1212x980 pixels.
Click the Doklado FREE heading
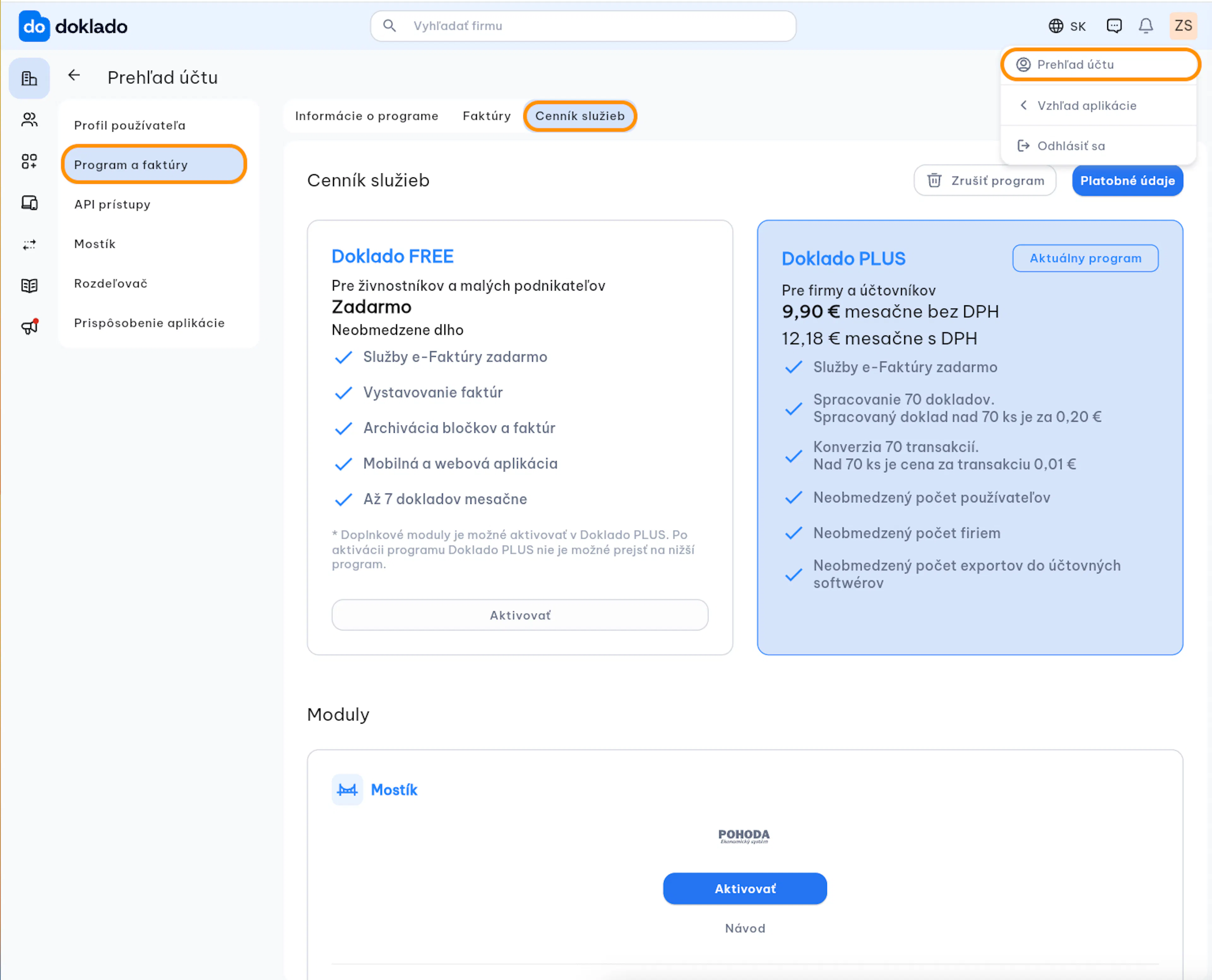point(393,256)
